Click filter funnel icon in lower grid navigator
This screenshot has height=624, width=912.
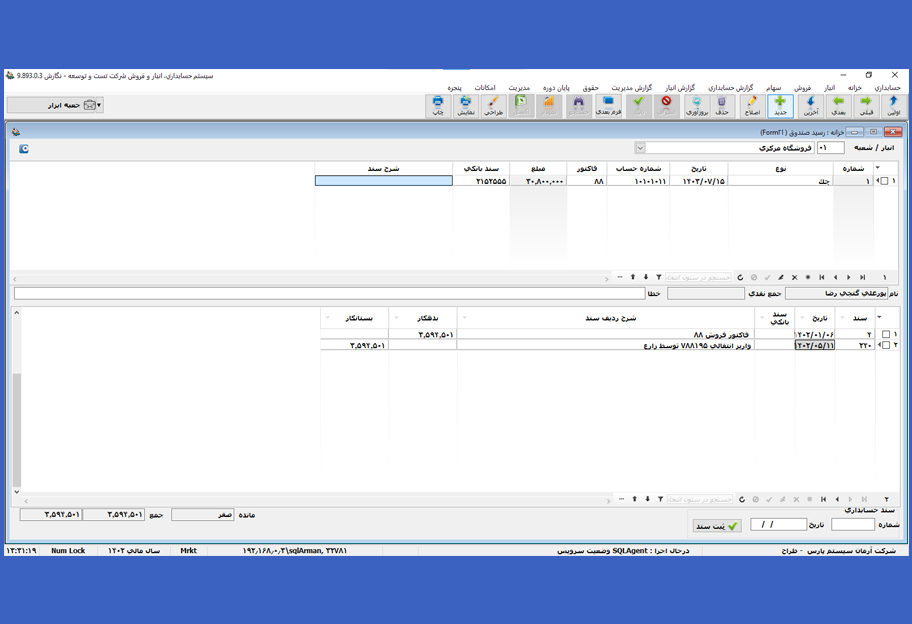(661, 499)
